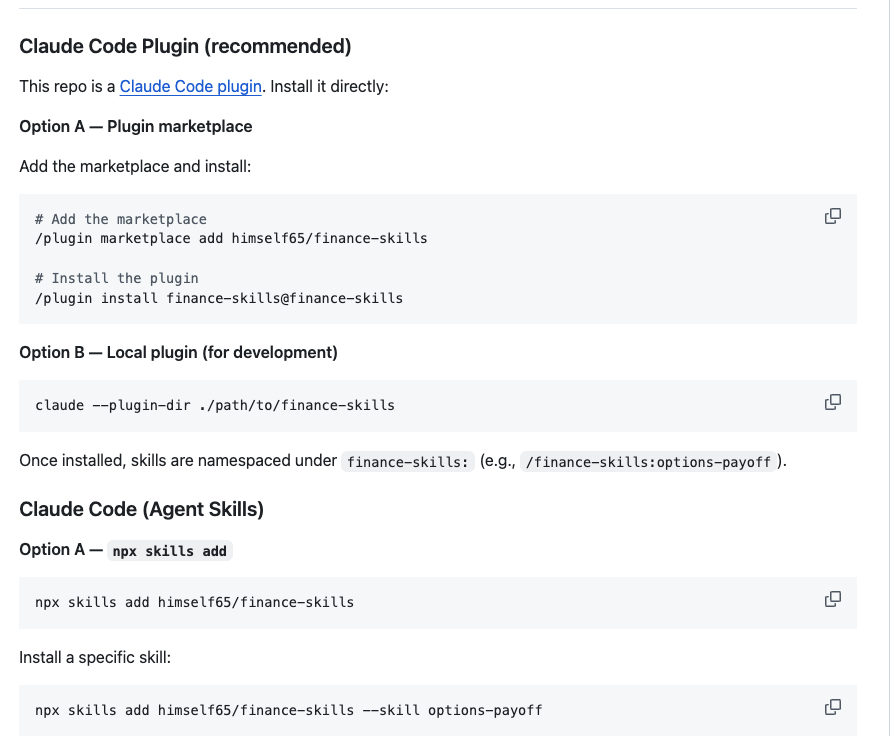Click the "Once installed, skills are namespaced under" text
This screenshot has height=736, width=893.
[178, 460]
